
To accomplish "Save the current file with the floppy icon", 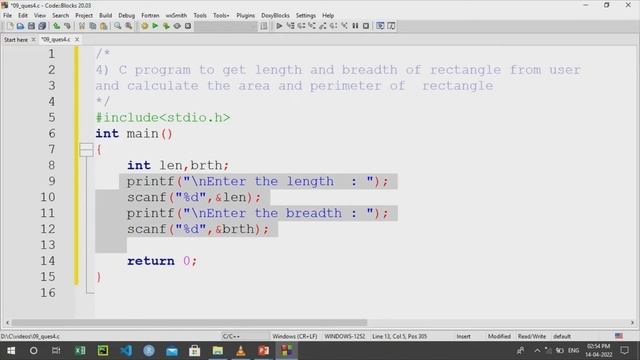I will (x=31, y=26).
